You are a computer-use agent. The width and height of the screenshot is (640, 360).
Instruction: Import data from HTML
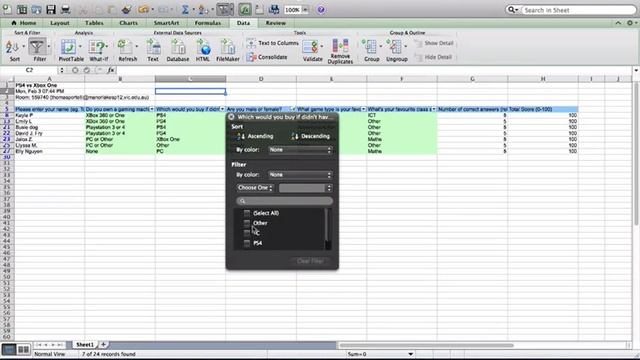click(x=203, y=51)
